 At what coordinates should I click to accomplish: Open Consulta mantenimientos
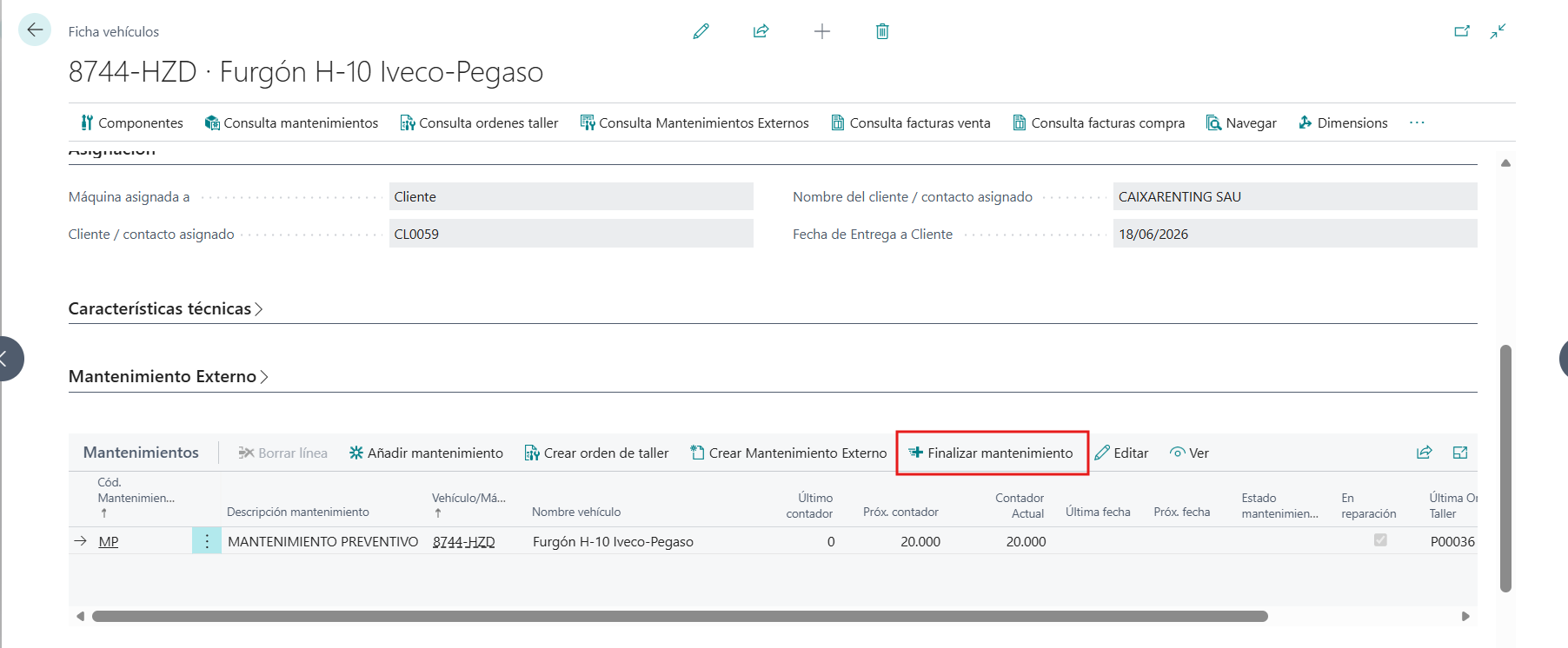tap(292, 122)
